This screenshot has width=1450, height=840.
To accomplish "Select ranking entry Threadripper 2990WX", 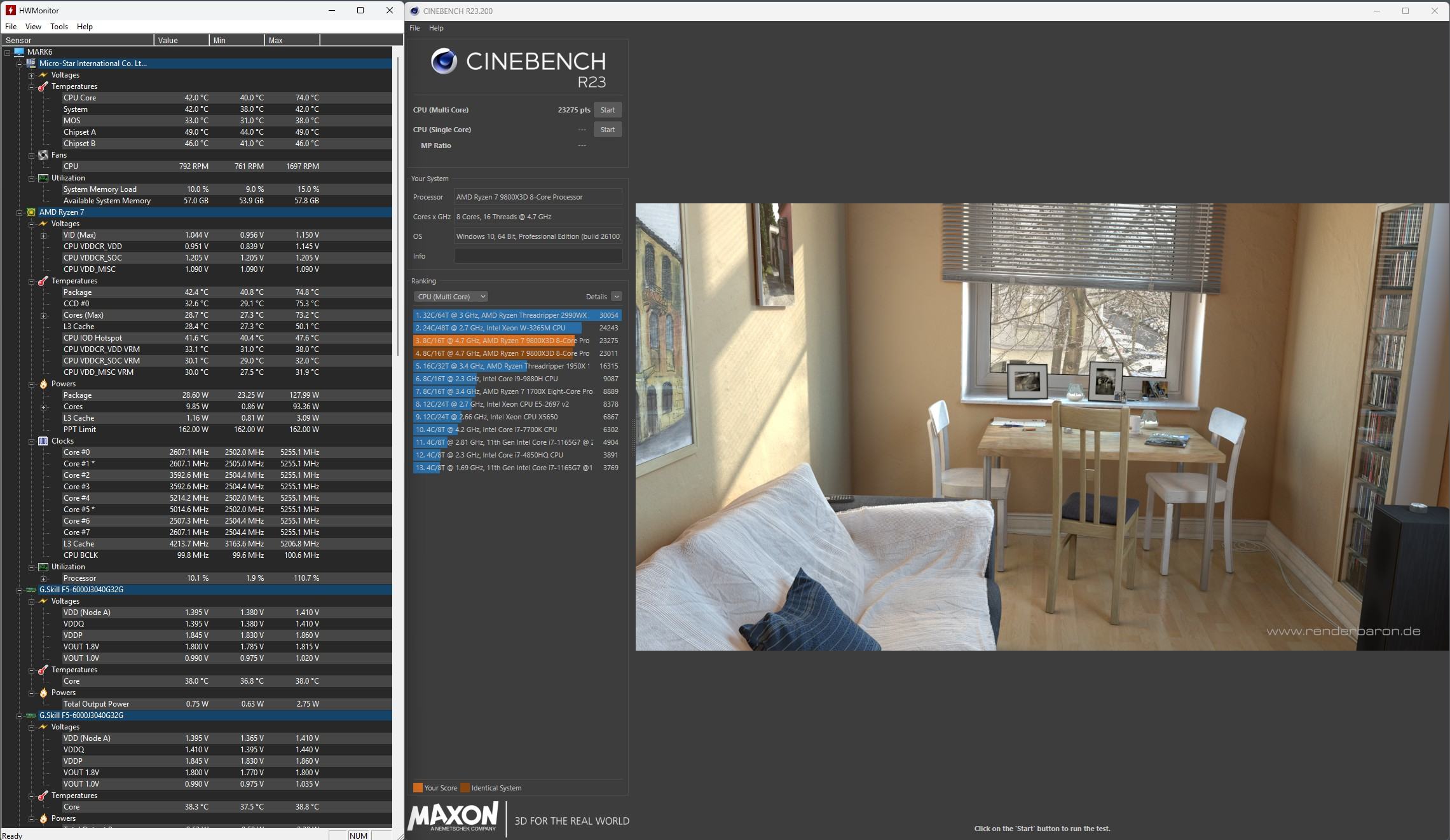I will [517, 315].
